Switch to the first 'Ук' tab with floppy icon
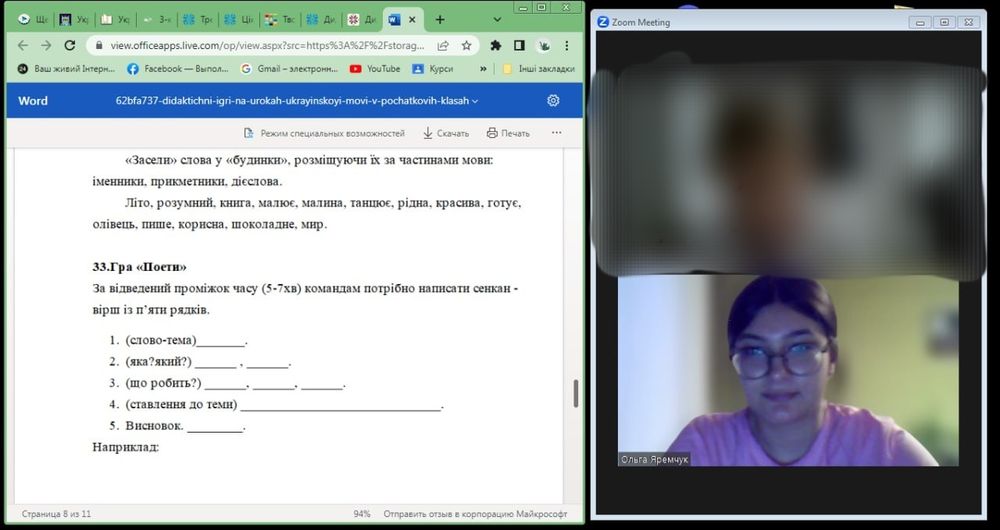This screenshot has width=1000, height=530. pos(73,20)
